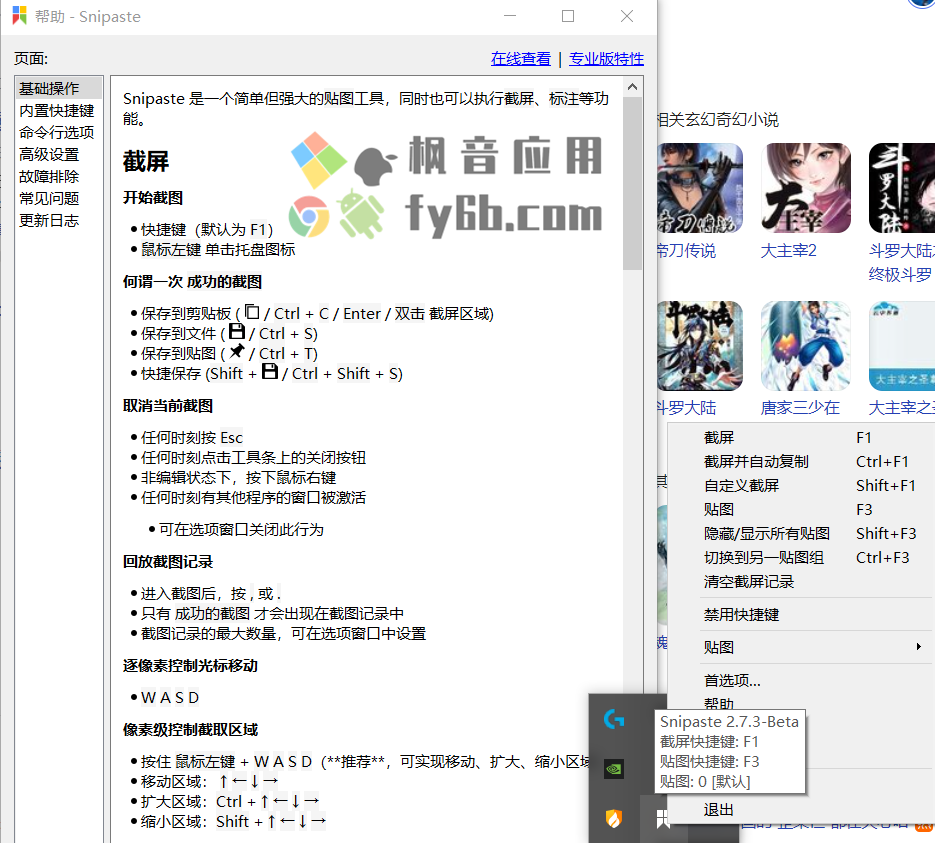Open the 帝刀传说 title link

click(686, 250)
